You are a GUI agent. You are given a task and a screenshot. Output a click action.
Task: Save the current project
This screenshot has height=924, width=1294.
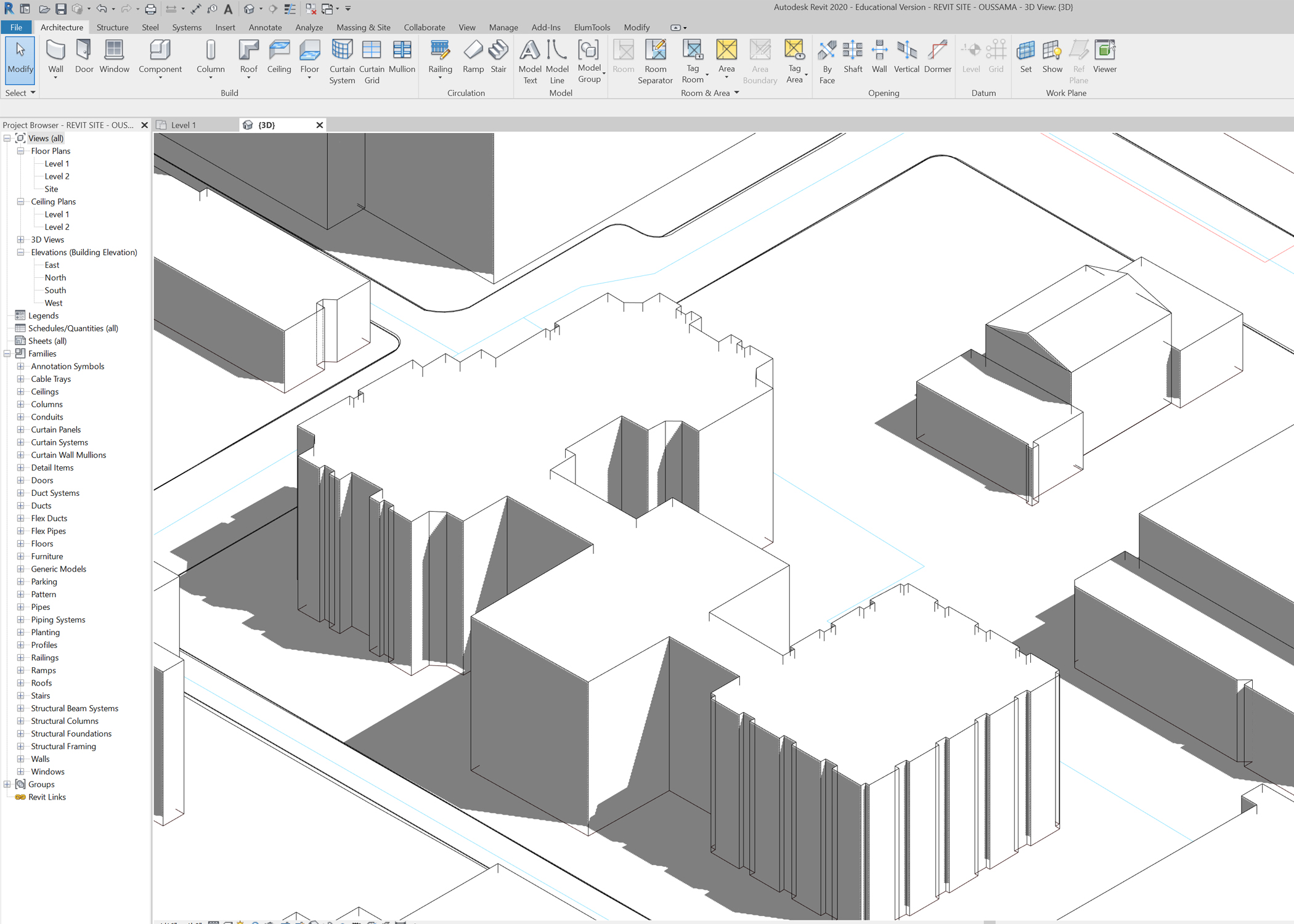coord(60,9)
